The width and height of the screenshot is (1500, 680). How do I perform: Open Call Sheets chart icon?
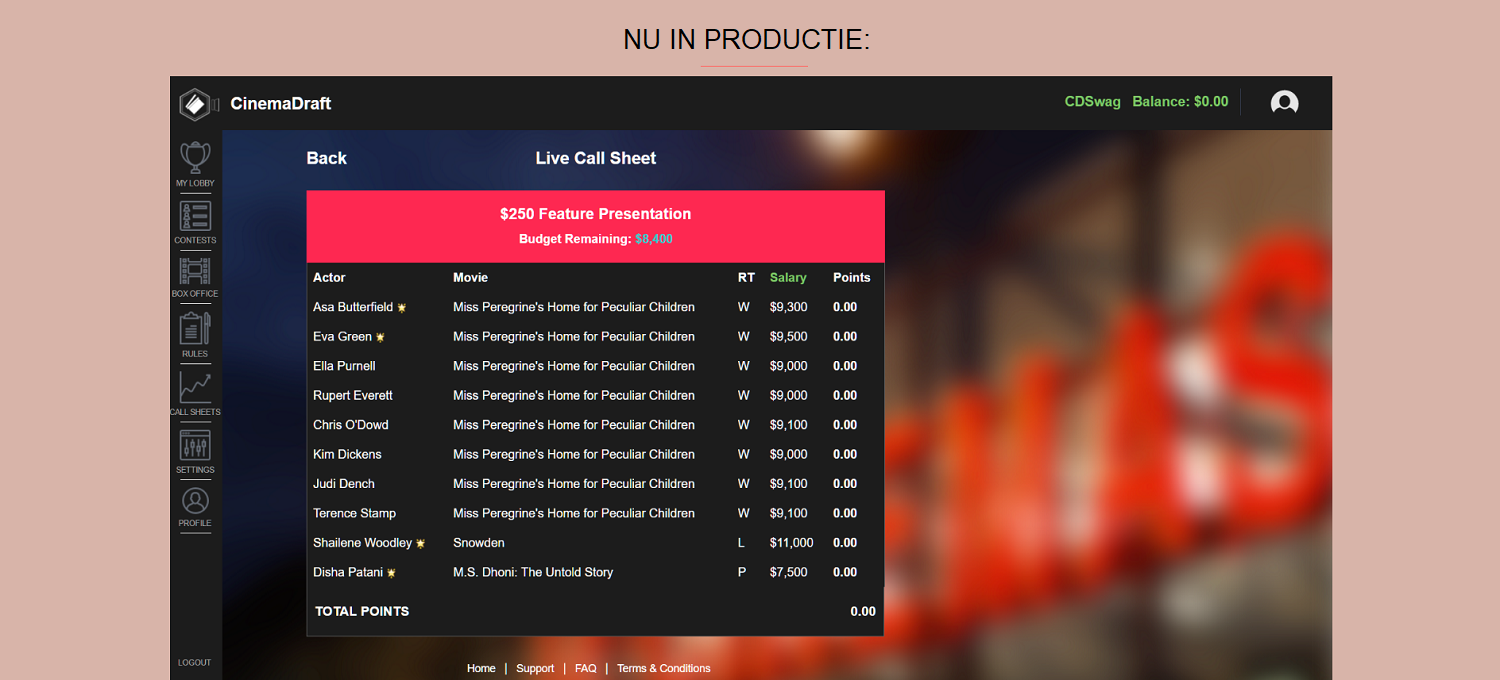pyautogui.click(x=195, y=387)
